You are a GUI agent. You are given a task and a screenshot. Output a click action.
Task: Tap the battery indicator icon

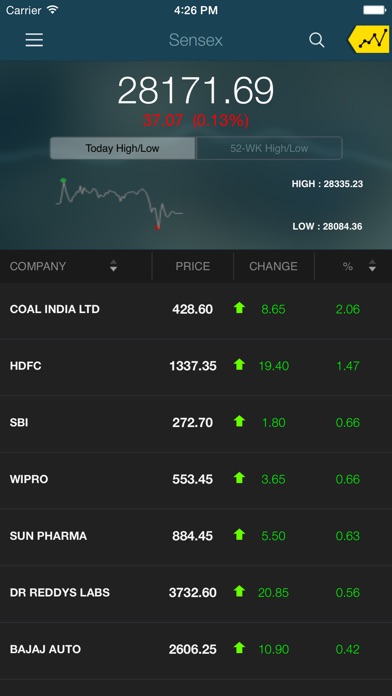pos(375,10)
